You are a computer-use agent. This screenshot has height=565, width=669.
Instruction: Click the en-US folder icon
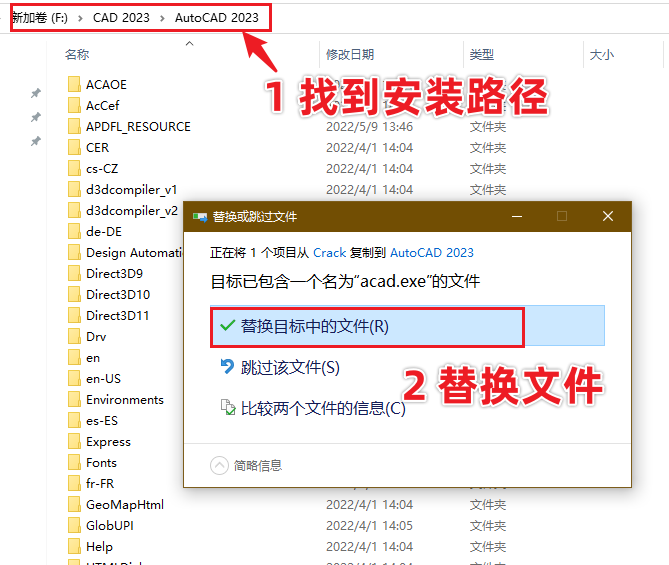[x=74, y=378]
